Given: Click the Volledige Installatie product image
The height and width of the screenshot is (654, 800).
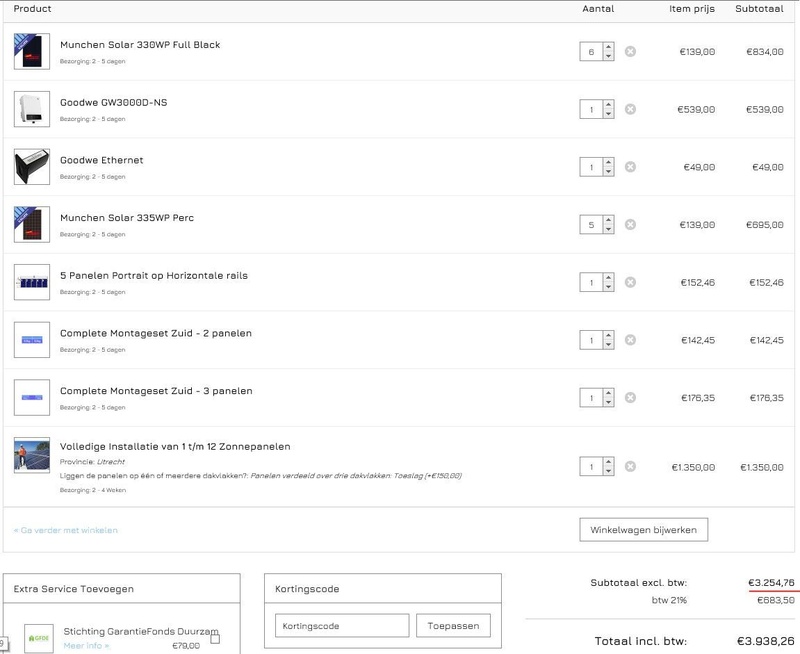Looking at the screenshot, I should click(32, 456).
